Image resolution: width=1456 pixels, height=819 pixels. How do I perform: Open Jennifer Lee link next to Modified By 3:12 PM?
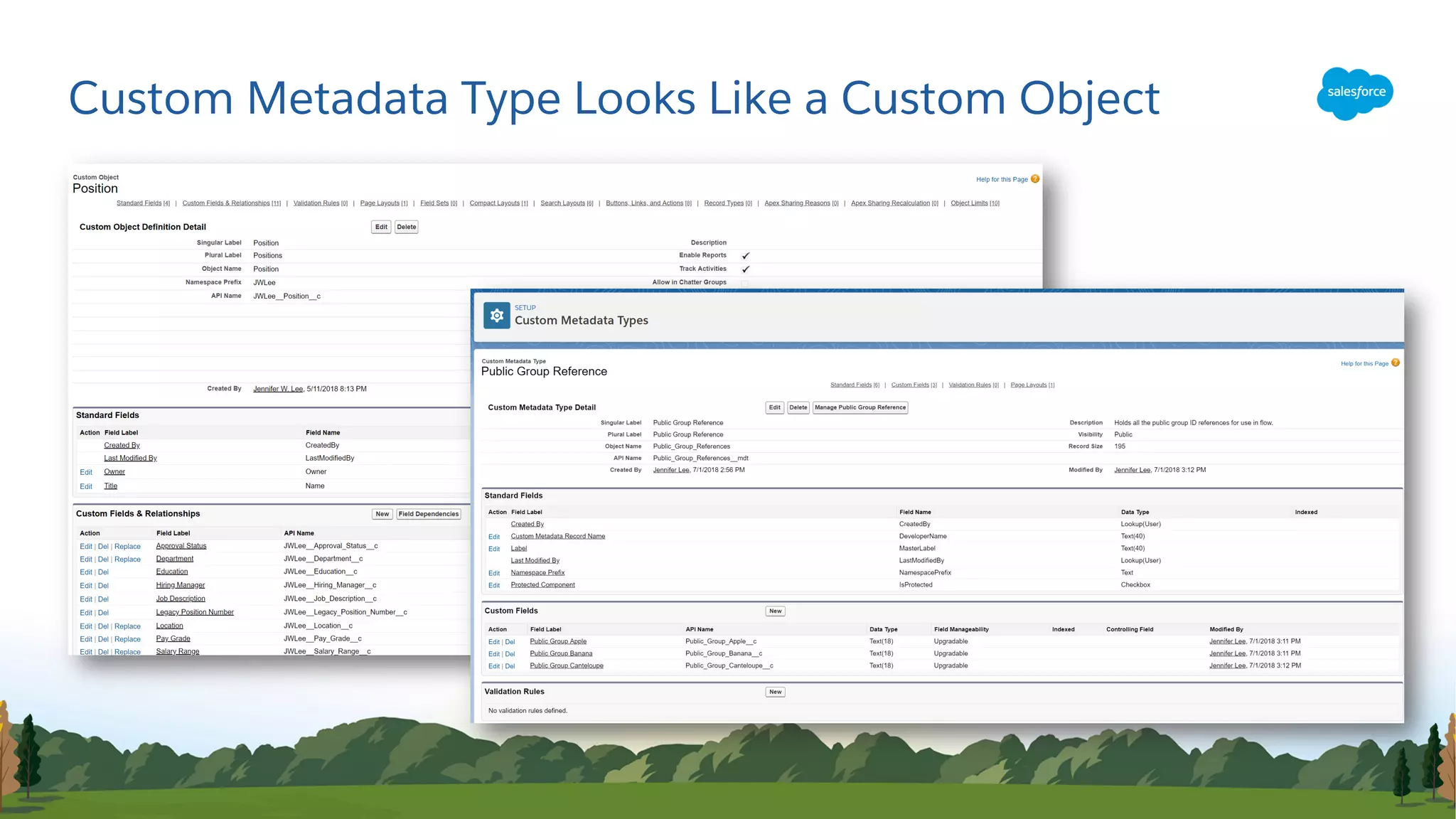(1133, 470)
